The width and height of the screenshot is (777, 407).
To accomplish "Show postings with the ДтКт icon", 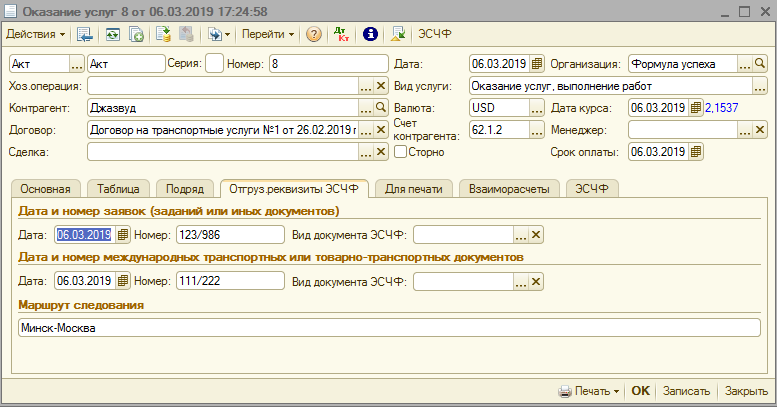I will pyautogui.click(x=341, y=34).
